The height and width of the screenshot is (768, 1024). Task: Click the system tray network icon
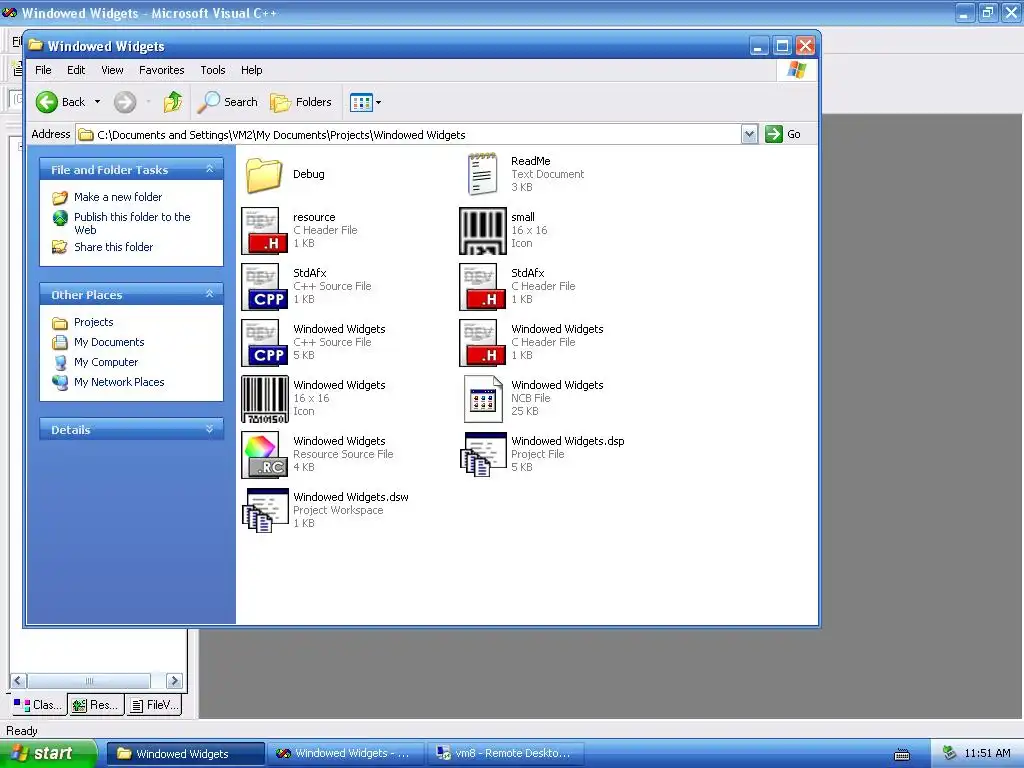(x=949, y=754)
